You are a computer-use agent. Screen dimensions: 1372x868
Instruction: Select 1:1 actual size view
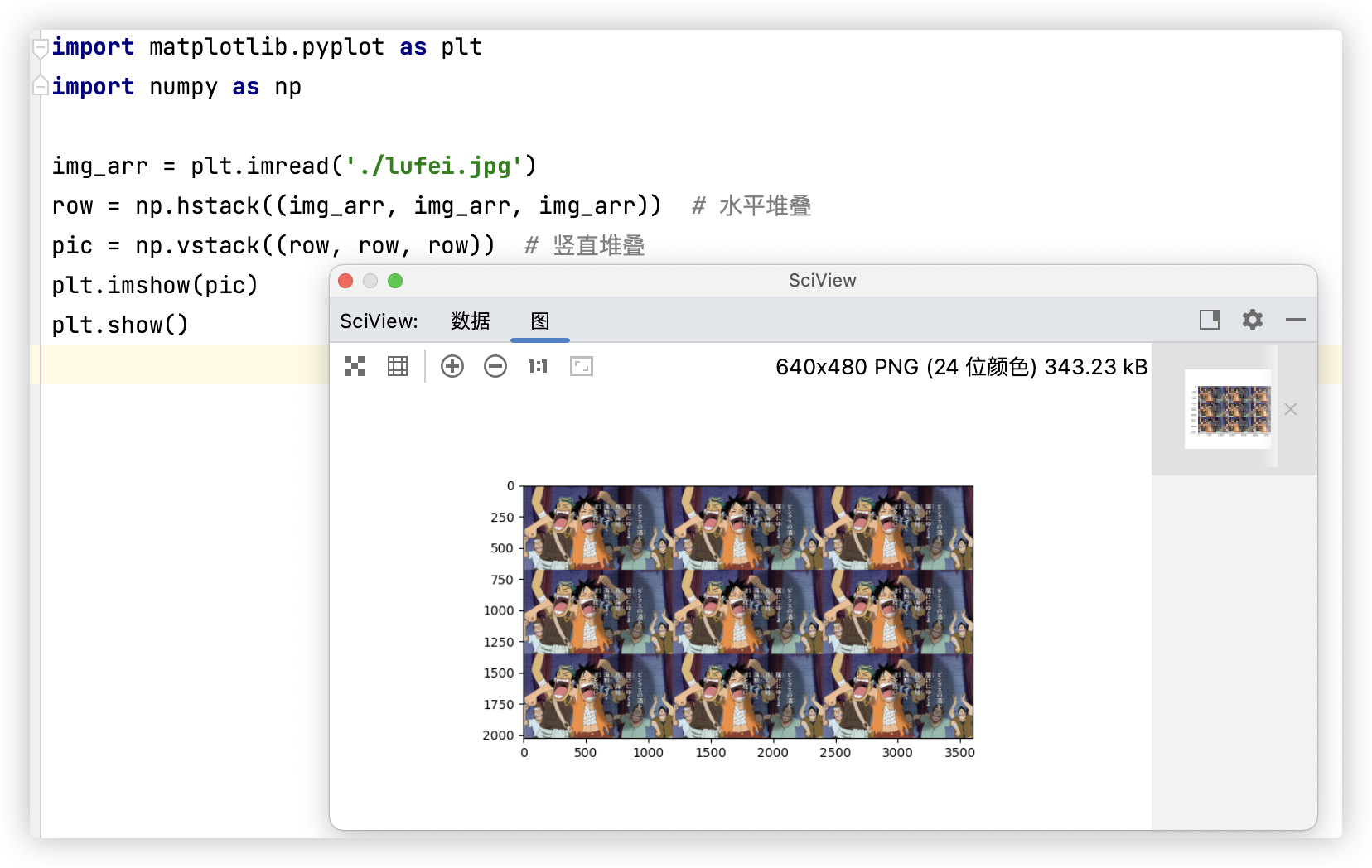537,365
